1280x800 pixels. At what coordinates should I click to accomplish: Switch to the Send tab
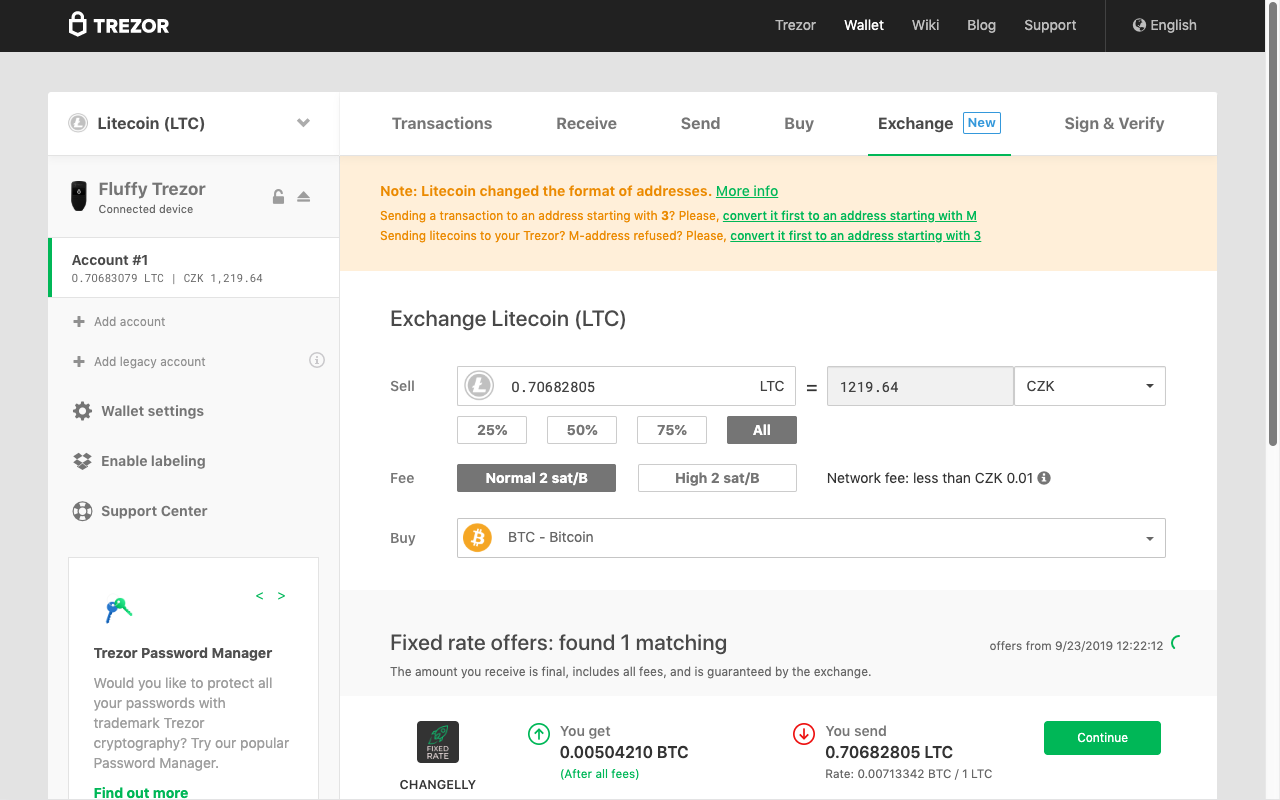pos(700,124)
